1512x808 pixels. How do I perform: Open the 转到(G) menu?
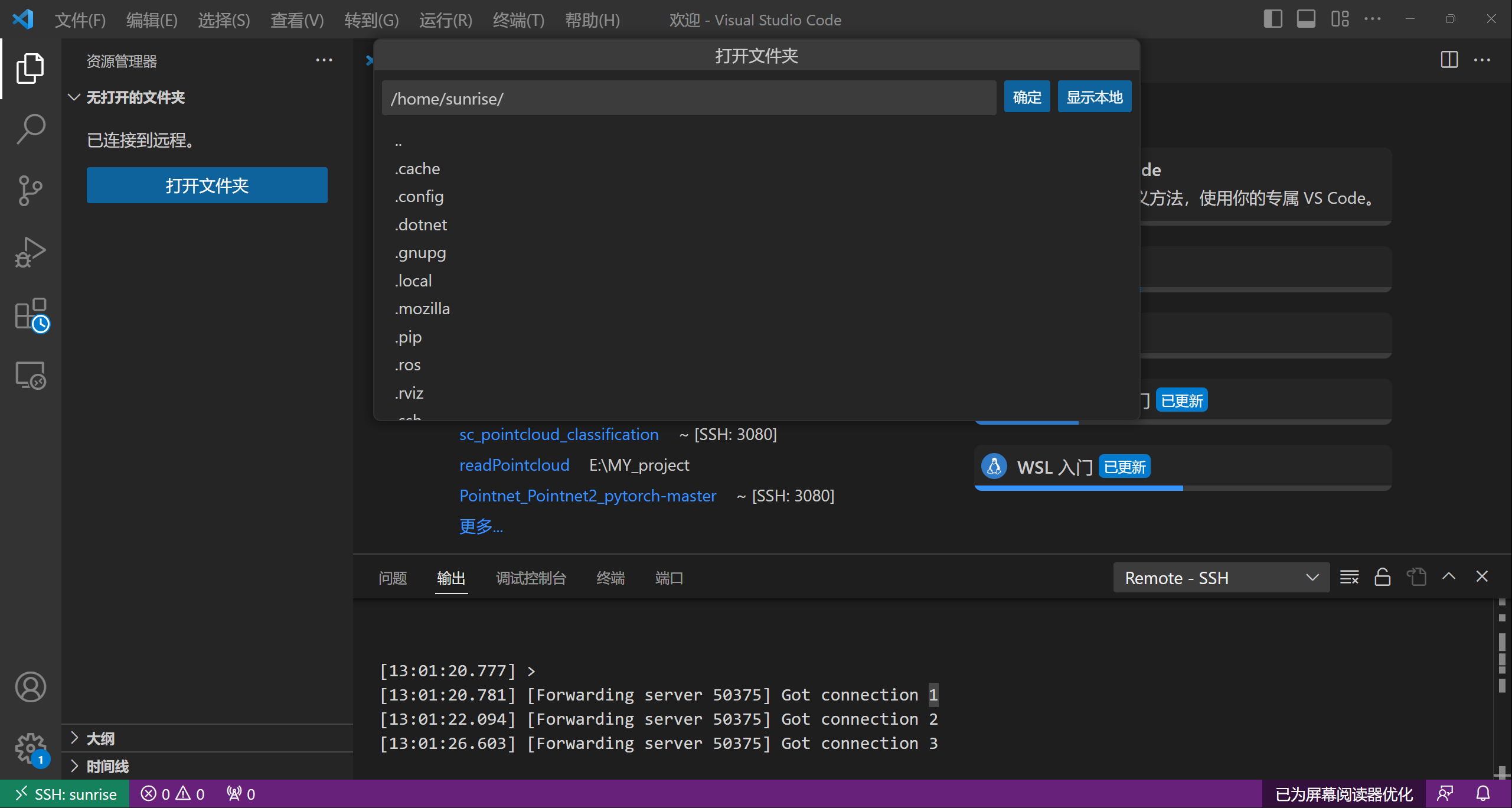pyautogui.click(x=371, y=20)
